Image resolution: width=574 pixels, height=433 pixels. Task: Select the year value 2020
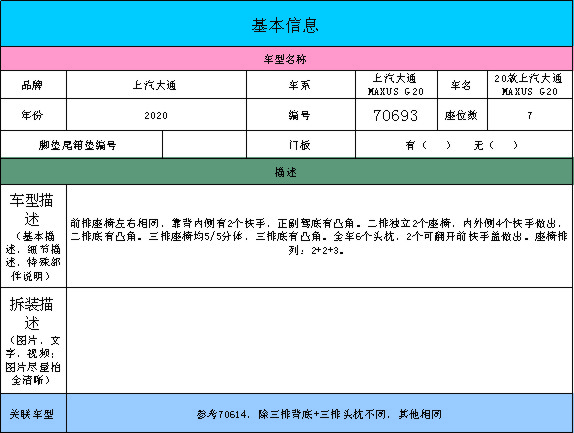[x=156, y=115]
